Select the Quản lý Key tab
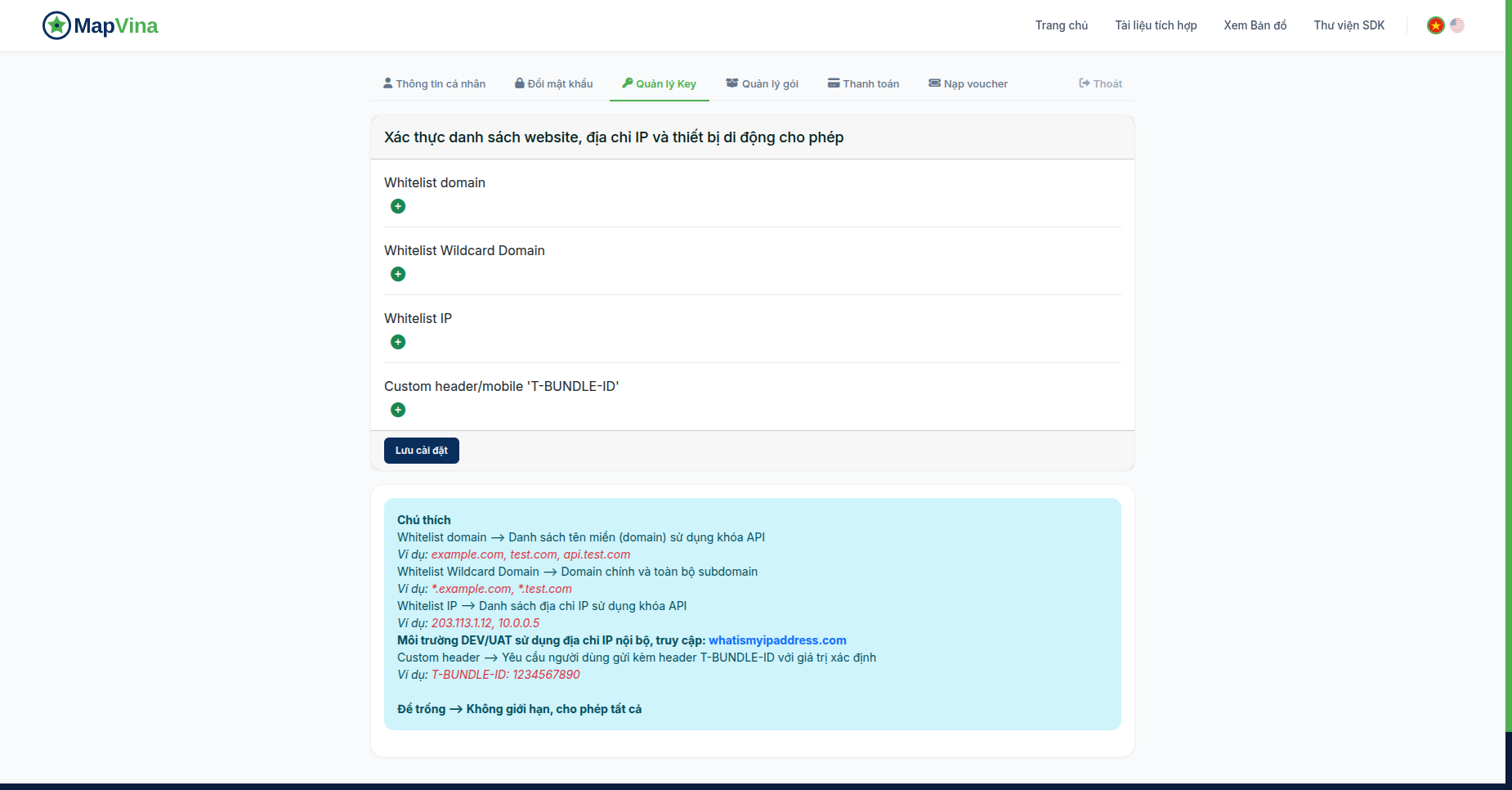Image resolution: width=1512 pixels, height=790 pixels. point(660,83)
